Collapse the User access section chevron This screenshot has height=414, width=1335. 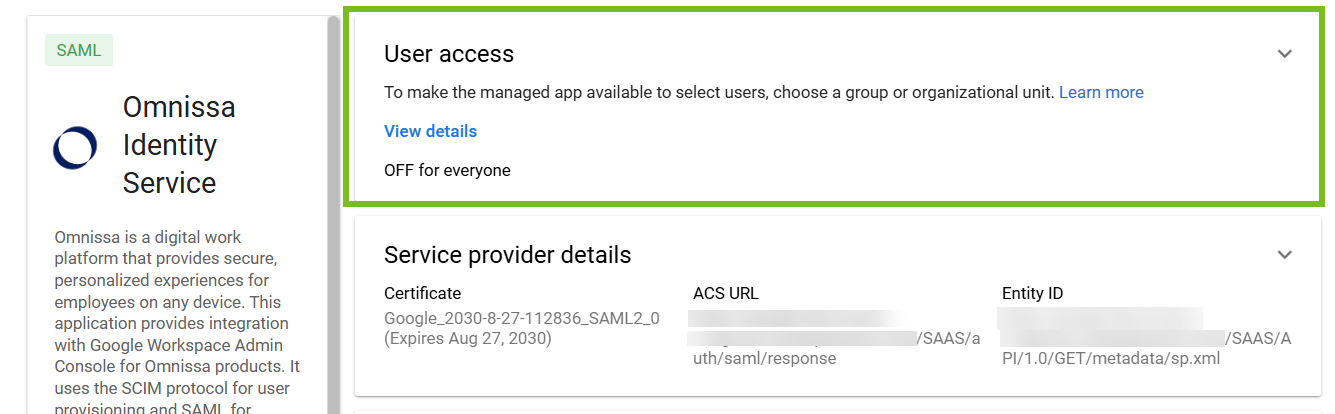(x=1285, y=54)
